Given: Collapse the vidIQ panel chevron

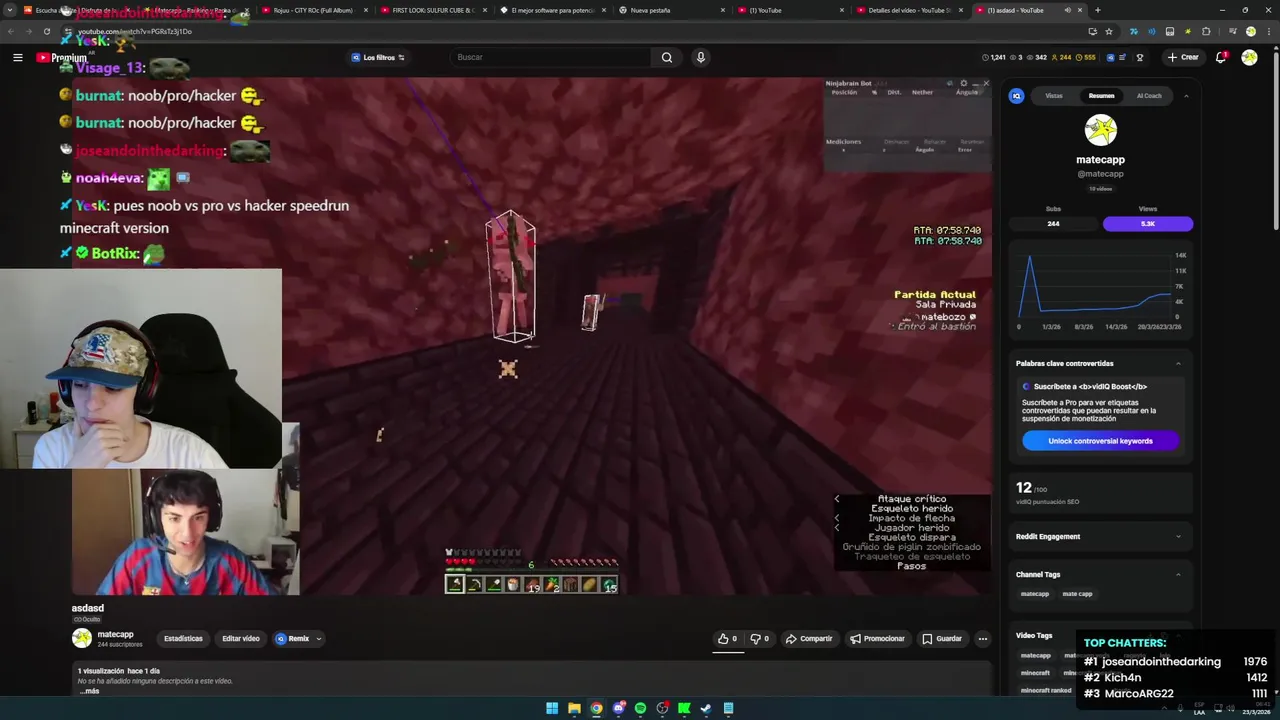Looking at the screenshot, I should coord(1186,96).
